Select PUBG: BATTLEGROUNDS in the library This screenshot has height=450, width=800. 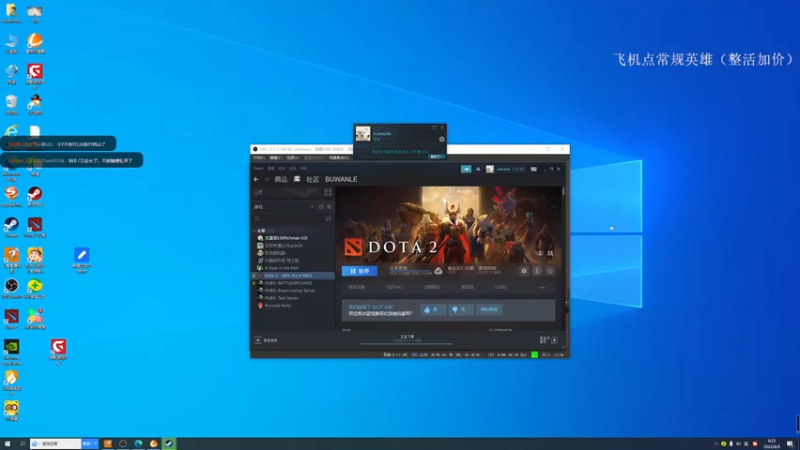click(287, 283)
